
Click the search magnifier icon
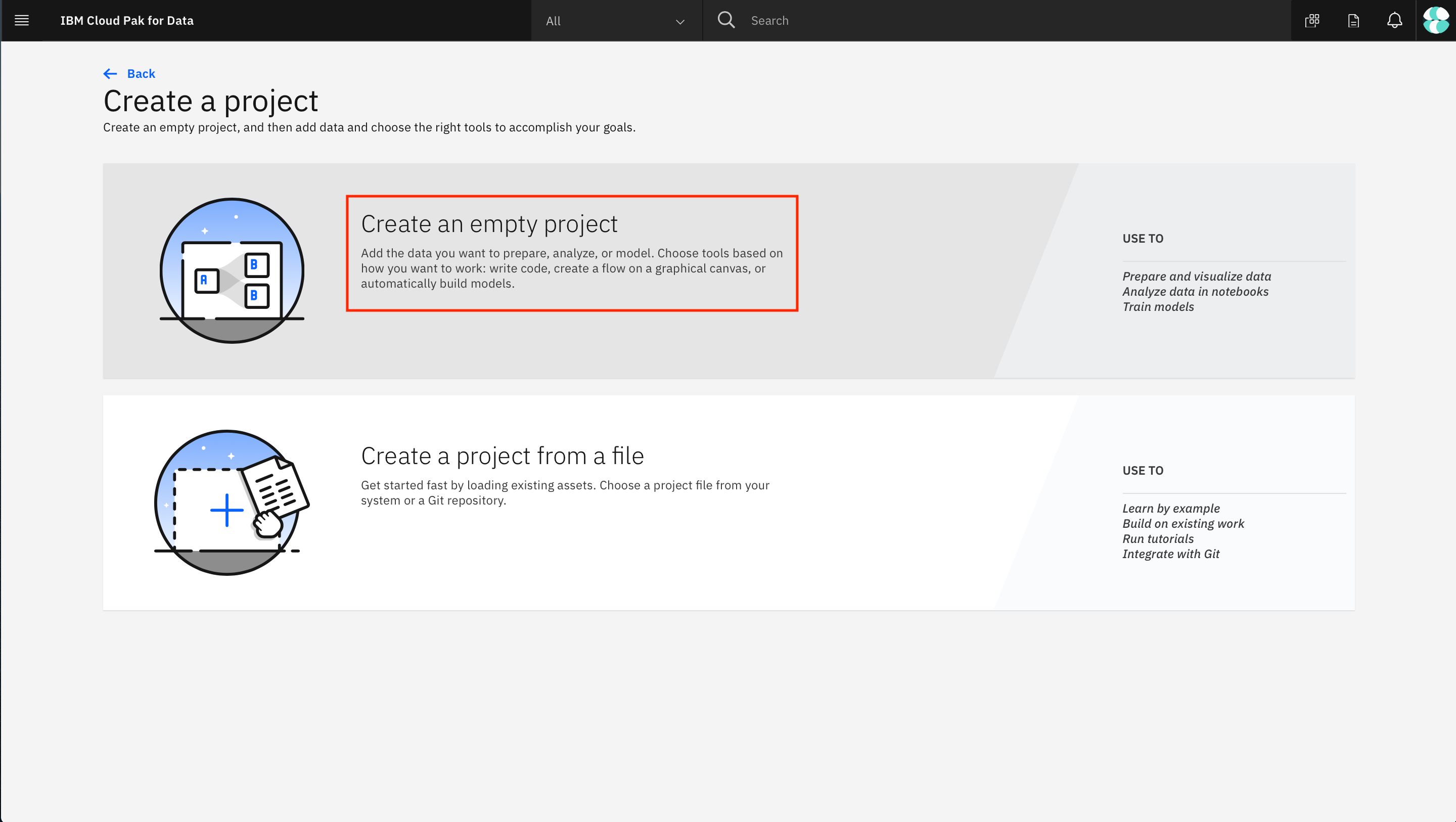[726, 20]
